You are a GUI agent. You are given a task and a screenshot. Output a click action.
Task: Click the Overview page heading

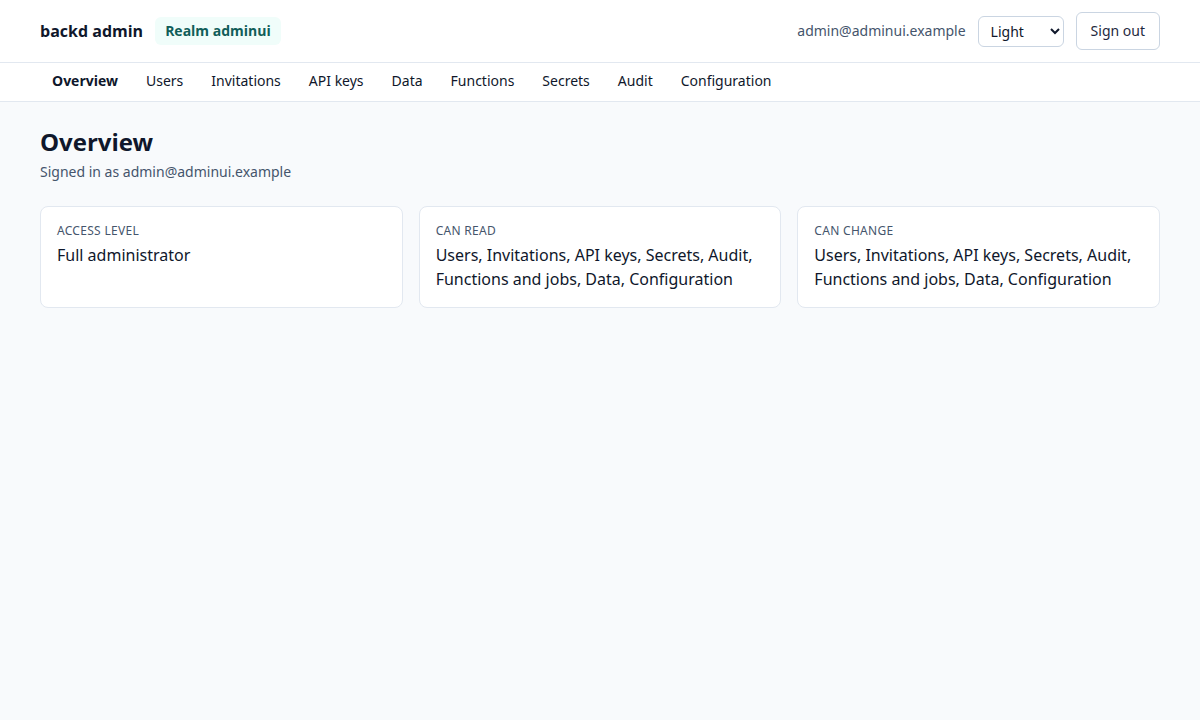tap(97, 142)
